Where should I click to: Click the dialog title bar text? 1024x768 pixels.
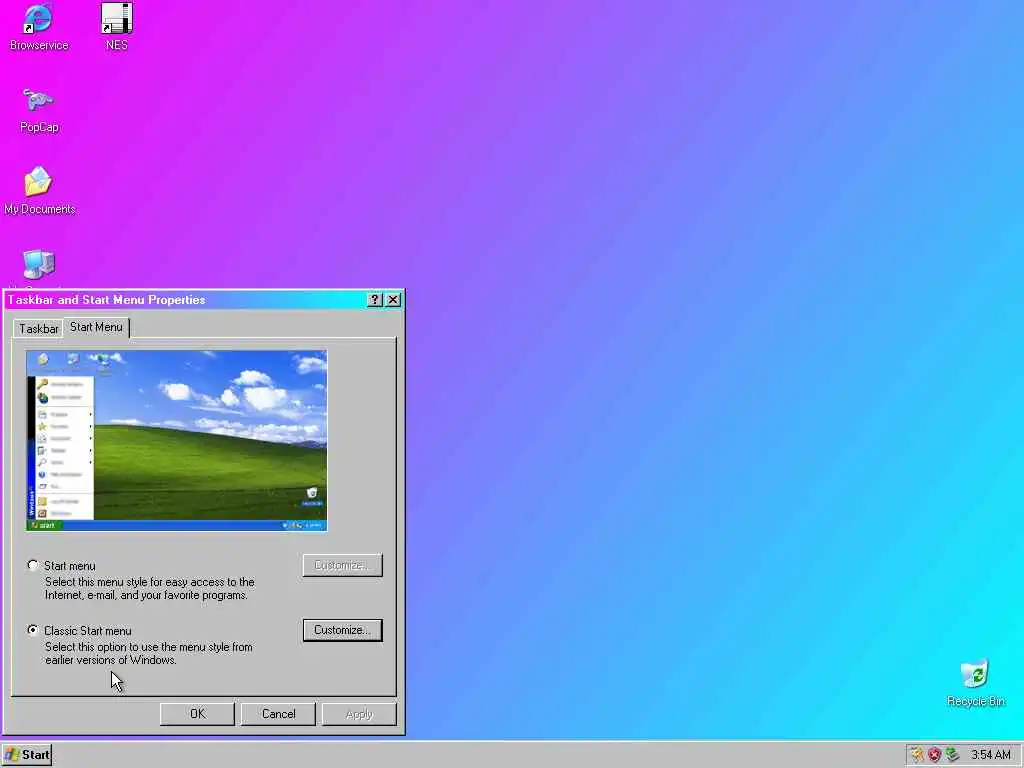(x=106, y=300)
